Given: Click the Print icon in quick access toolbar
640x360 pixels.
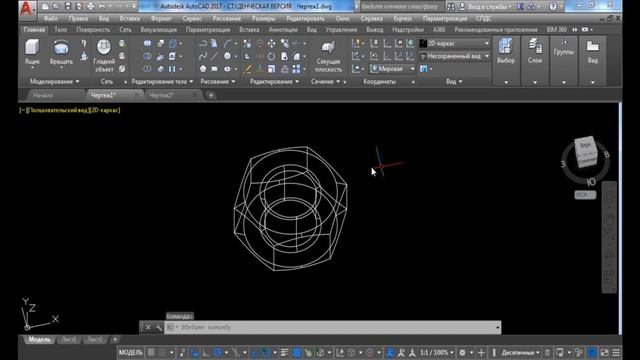Looking at the screenshot, I should 91,7.
